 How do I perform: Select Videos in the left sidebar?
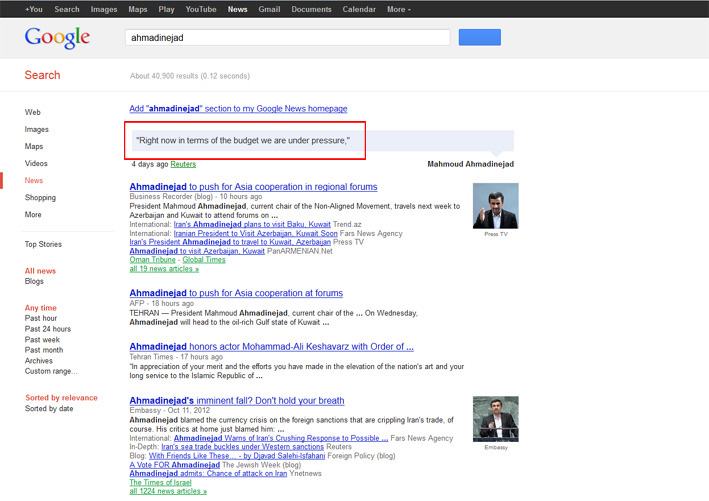pos(36,163)
